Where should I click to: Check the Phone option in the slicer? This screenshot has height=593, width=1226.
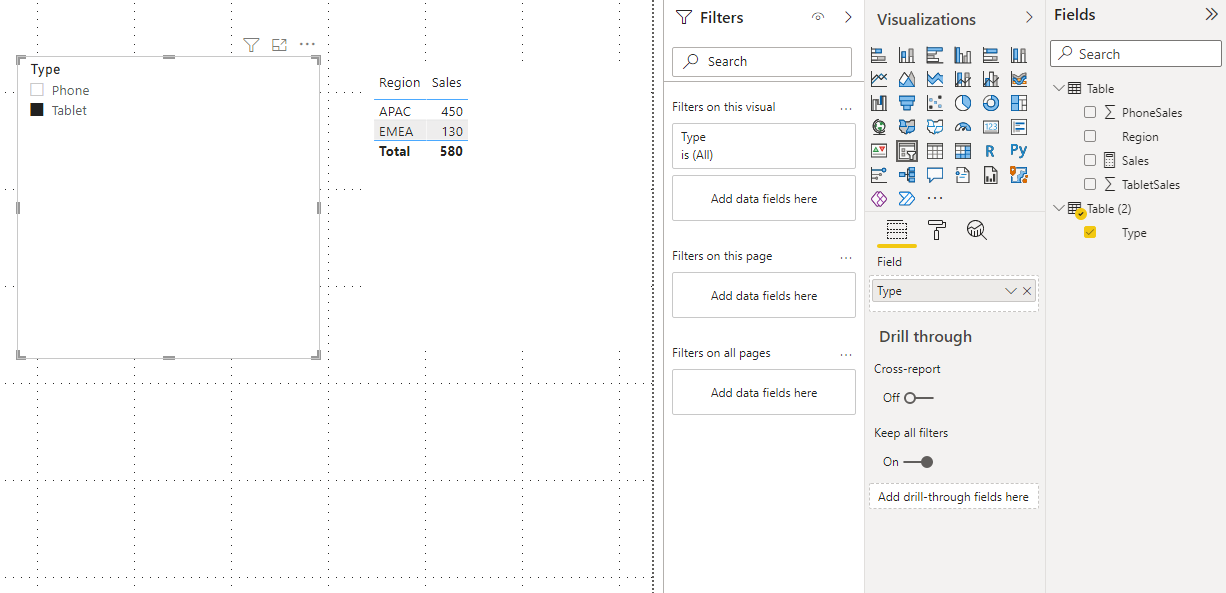coord(37,90)
